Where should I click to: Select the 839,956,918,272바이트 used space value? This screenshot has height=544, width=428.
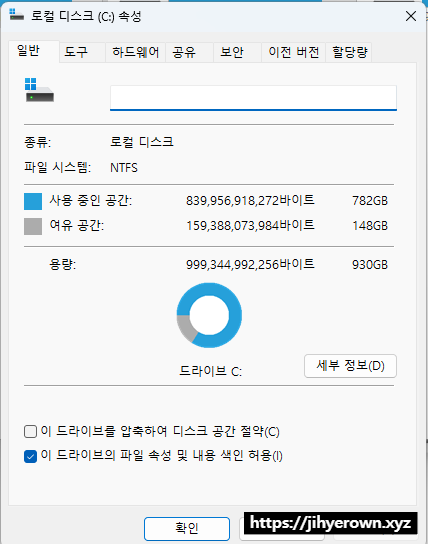point(250,200)
